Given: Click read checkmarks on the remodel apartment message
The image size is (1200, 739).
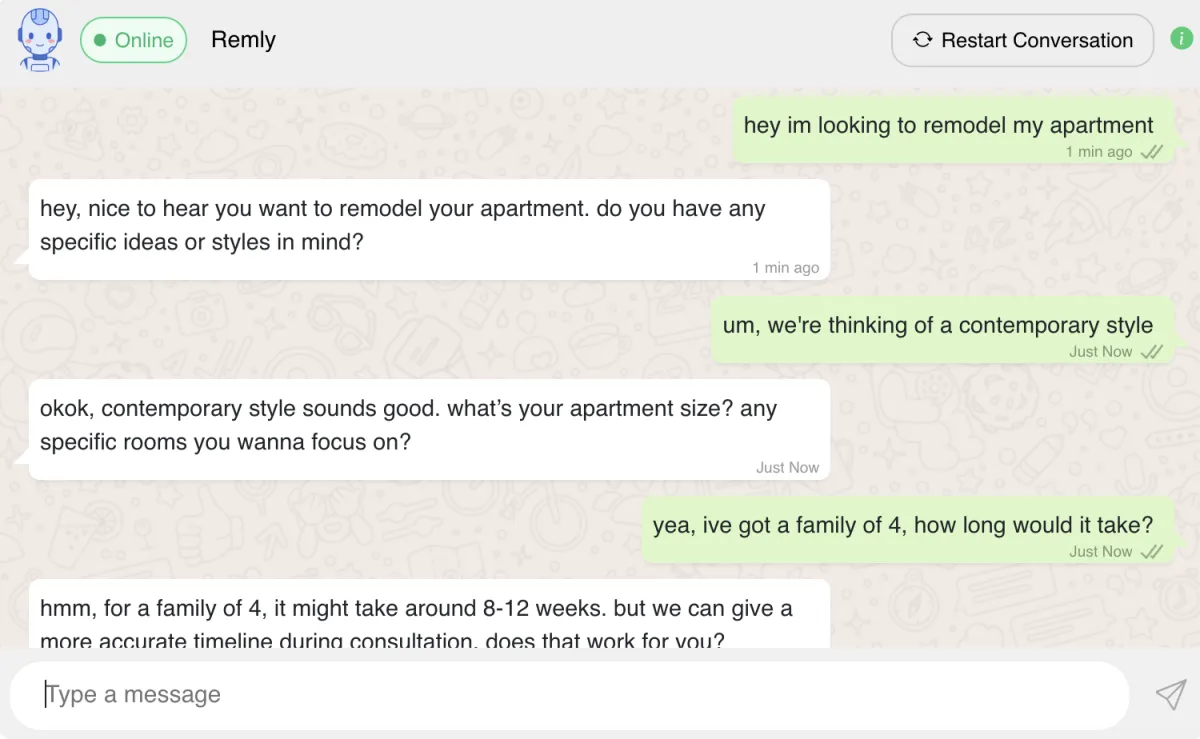Looking at the screenshot, I should coord(1152,152).
